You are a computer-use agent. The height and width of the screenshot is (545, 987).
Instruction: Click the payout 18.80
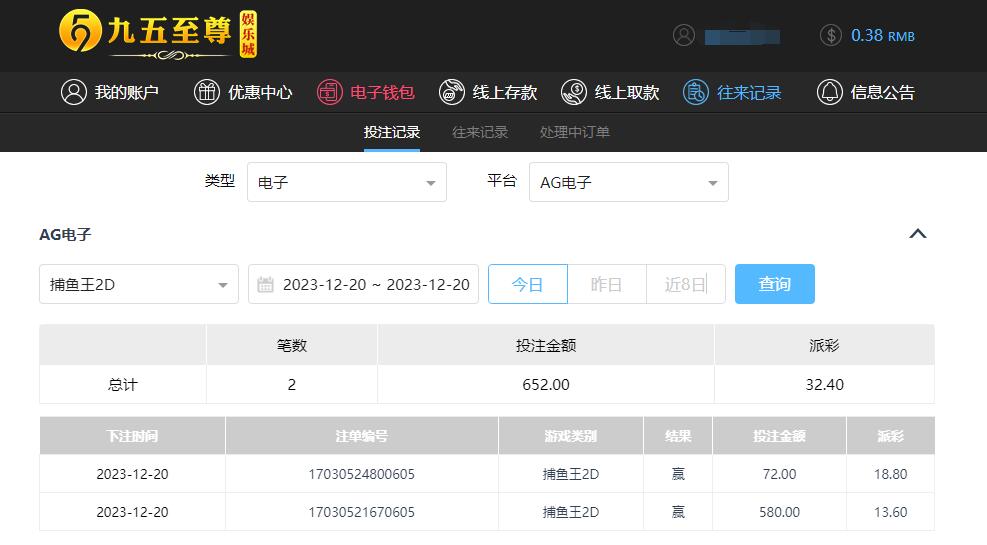tap(891, 474)
